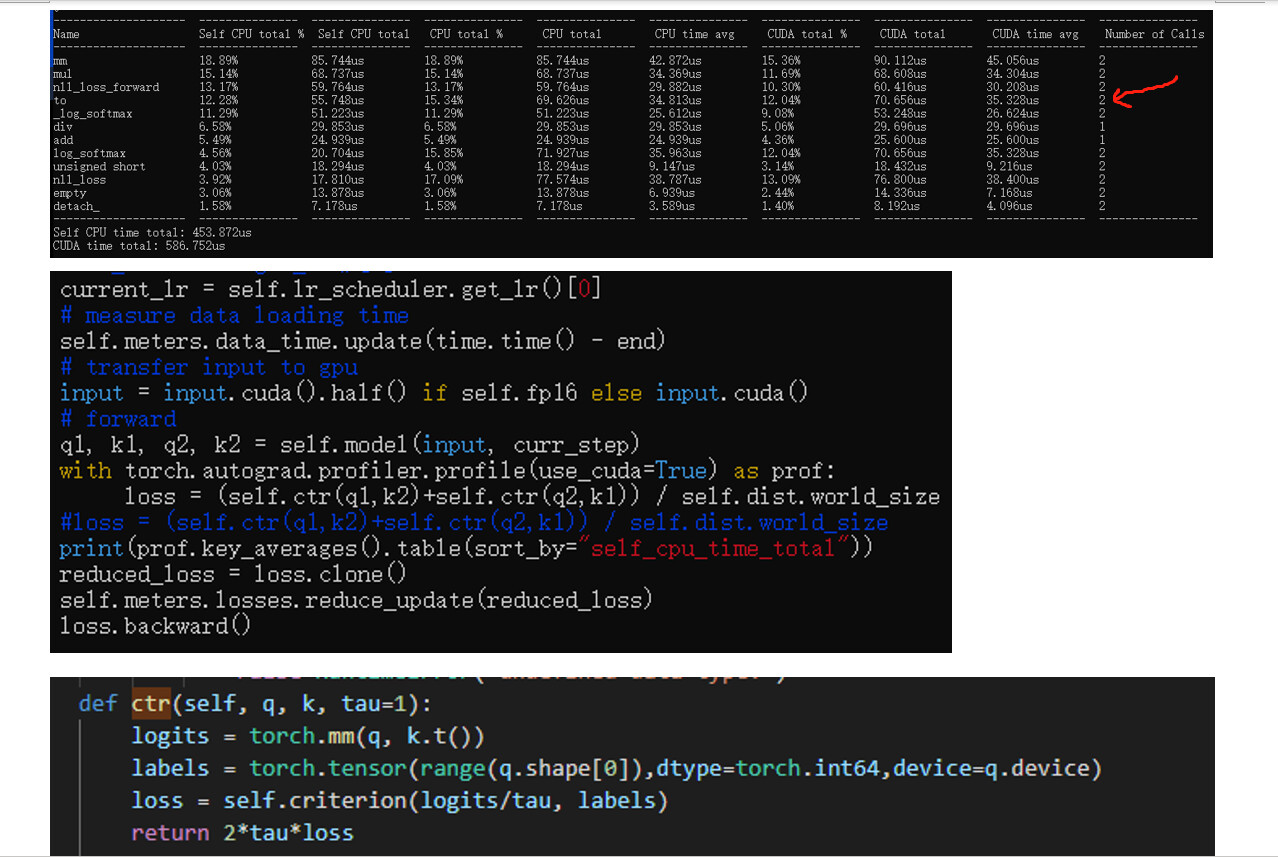Click the "# measure data loading time" comment
The width and height of the screenshot is (1278, 857).
[x=234, y=316]
